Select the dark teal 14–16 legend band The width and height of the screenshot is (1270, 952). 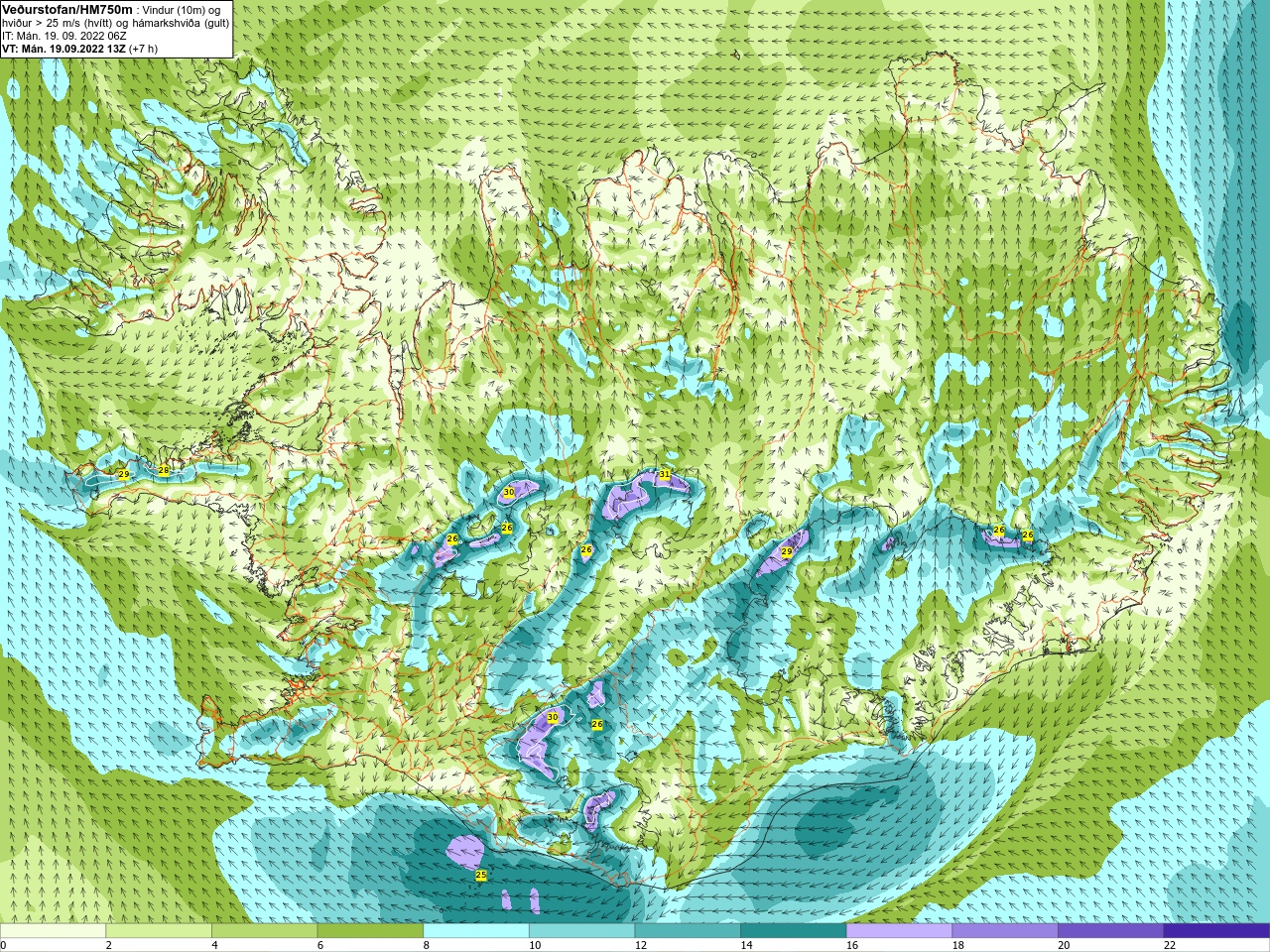pos(794,931)
